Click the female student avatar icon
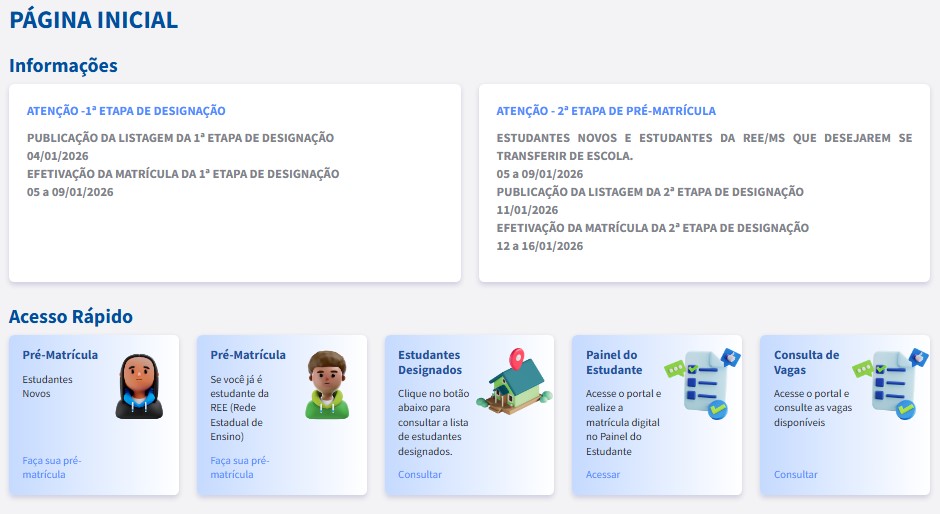The width and height of the screenshot is (940, 514). click(x=139, y=386)
